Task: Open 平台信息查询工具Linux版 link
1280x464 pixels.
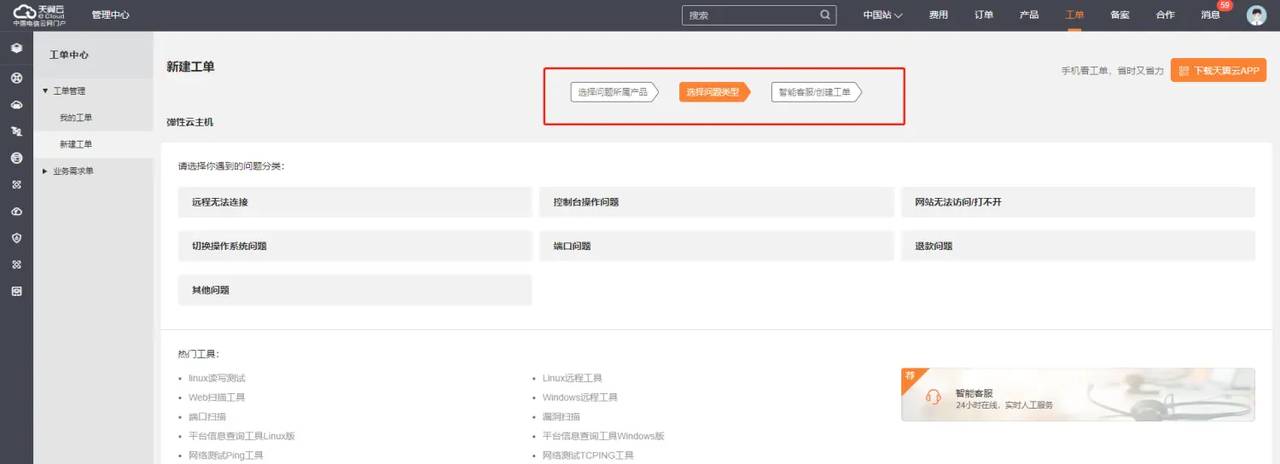Action: click(241, 436)
